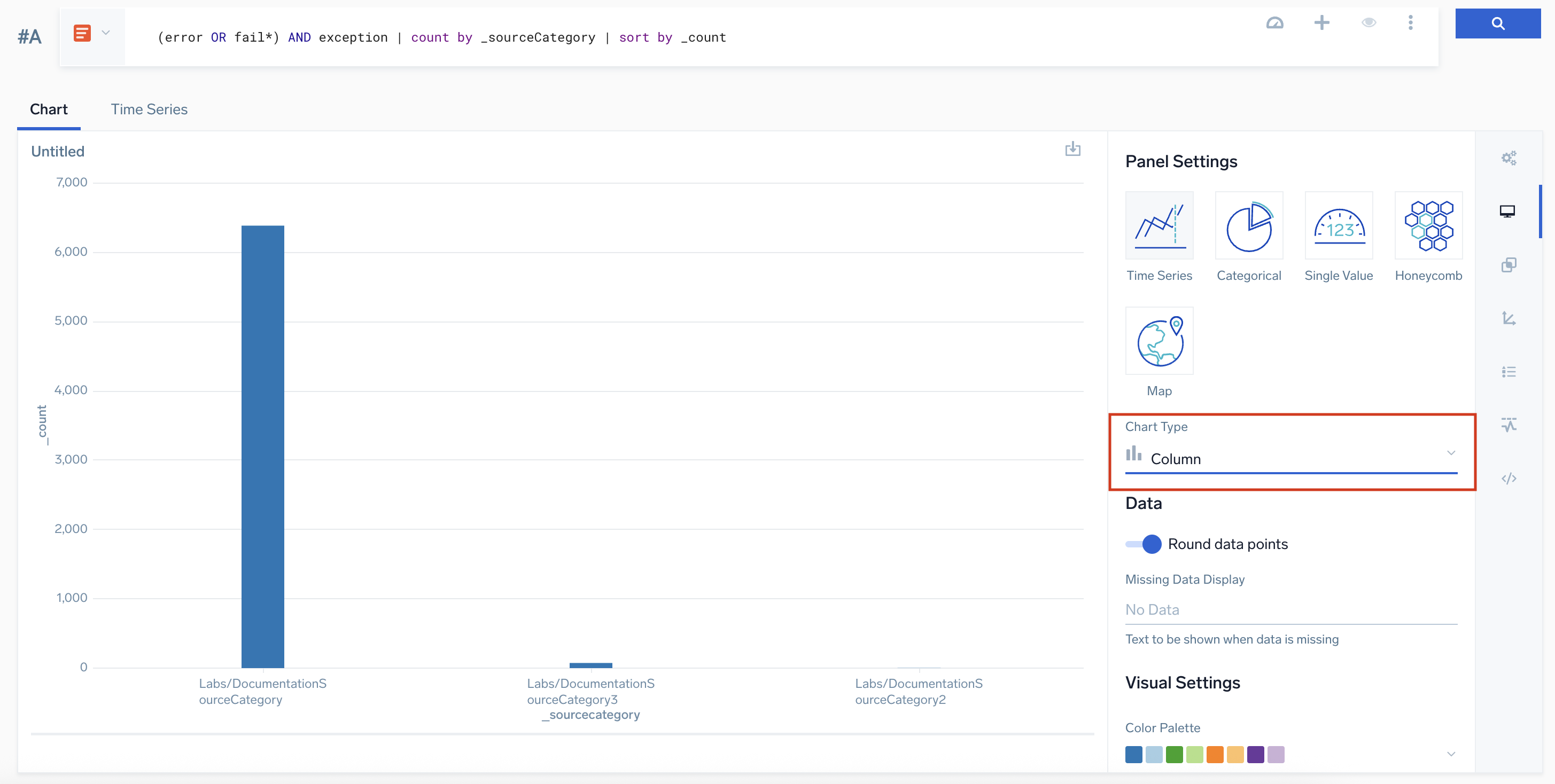Switch to the Time Series tab

[x=149, y=110]
